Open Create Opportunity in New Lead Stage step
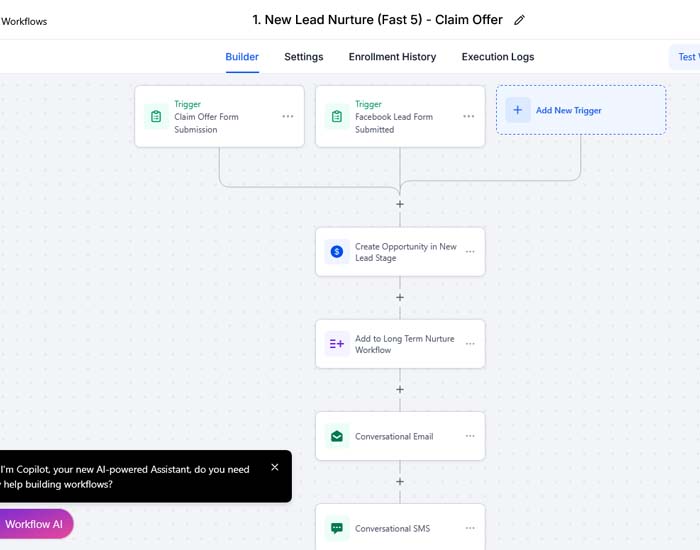Screen dimensions: 700x550 point(400,252)
